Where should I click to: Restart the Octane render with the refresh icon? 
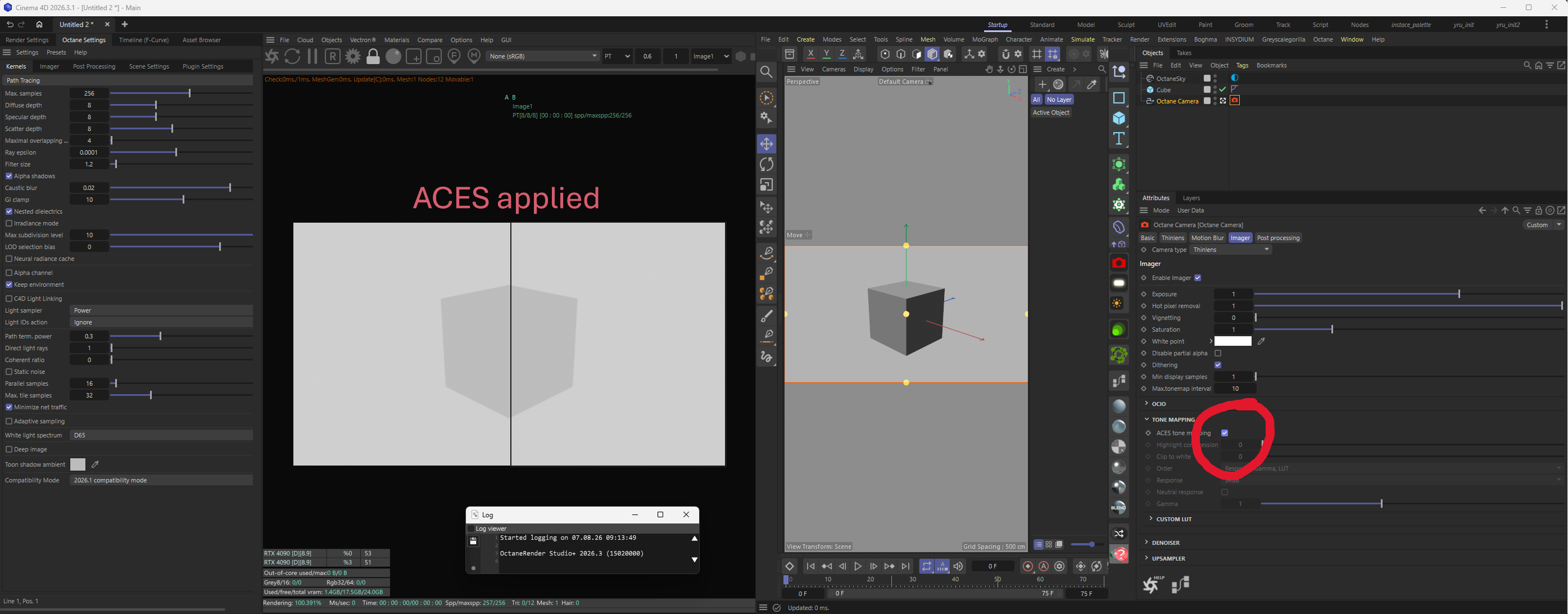[292, 56]
